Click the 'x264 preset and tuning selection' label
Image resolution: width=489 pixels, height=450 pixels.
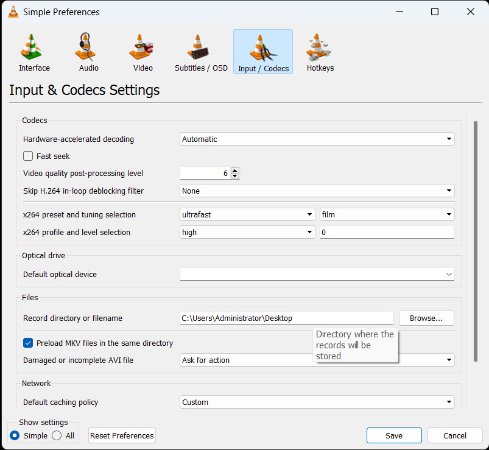click(x=79, y=214)
